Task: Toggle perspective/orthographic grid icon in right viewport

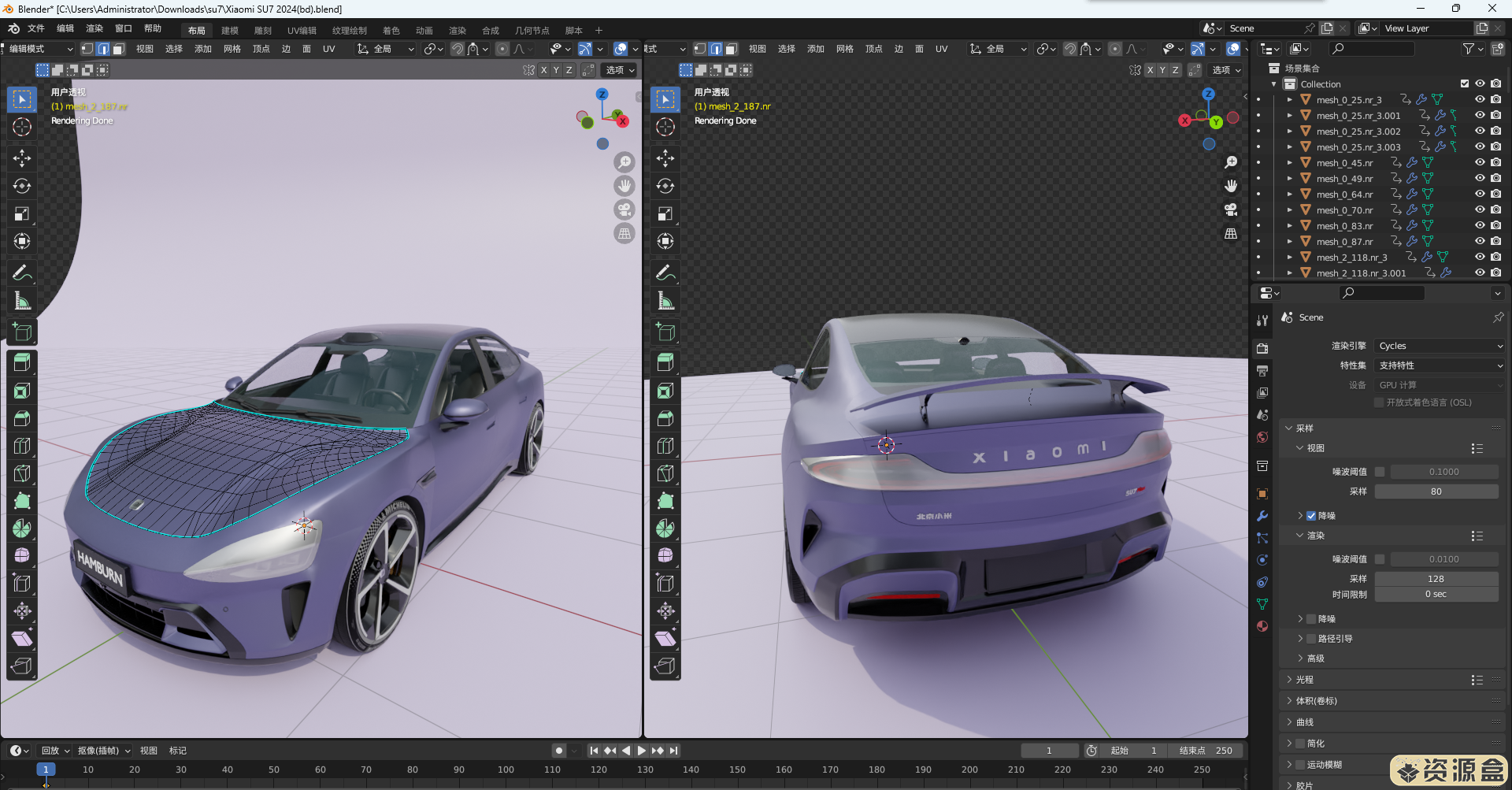Action: tap(1231, 233)
